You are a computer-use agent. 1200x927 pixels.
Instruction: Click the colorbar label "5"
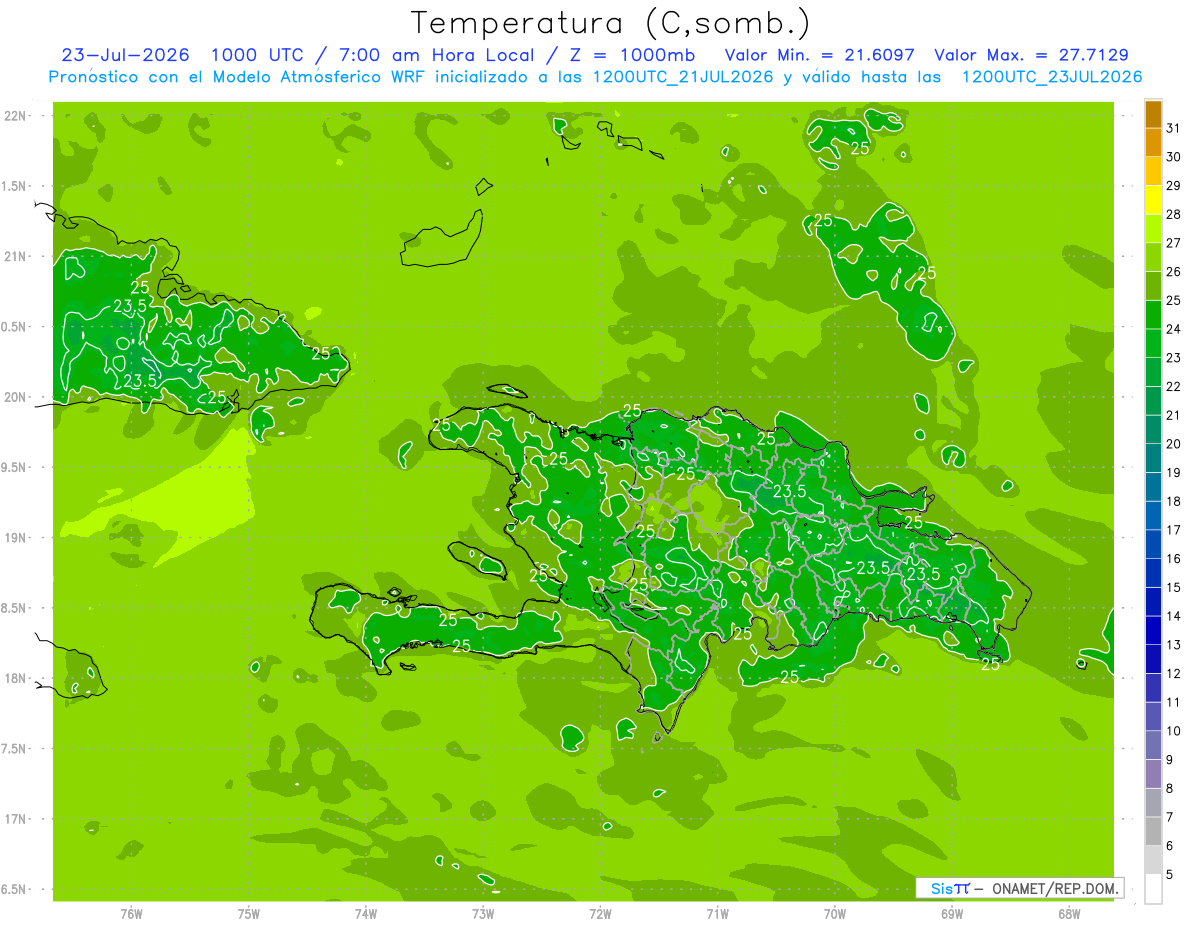click(x=1171, y=875)
